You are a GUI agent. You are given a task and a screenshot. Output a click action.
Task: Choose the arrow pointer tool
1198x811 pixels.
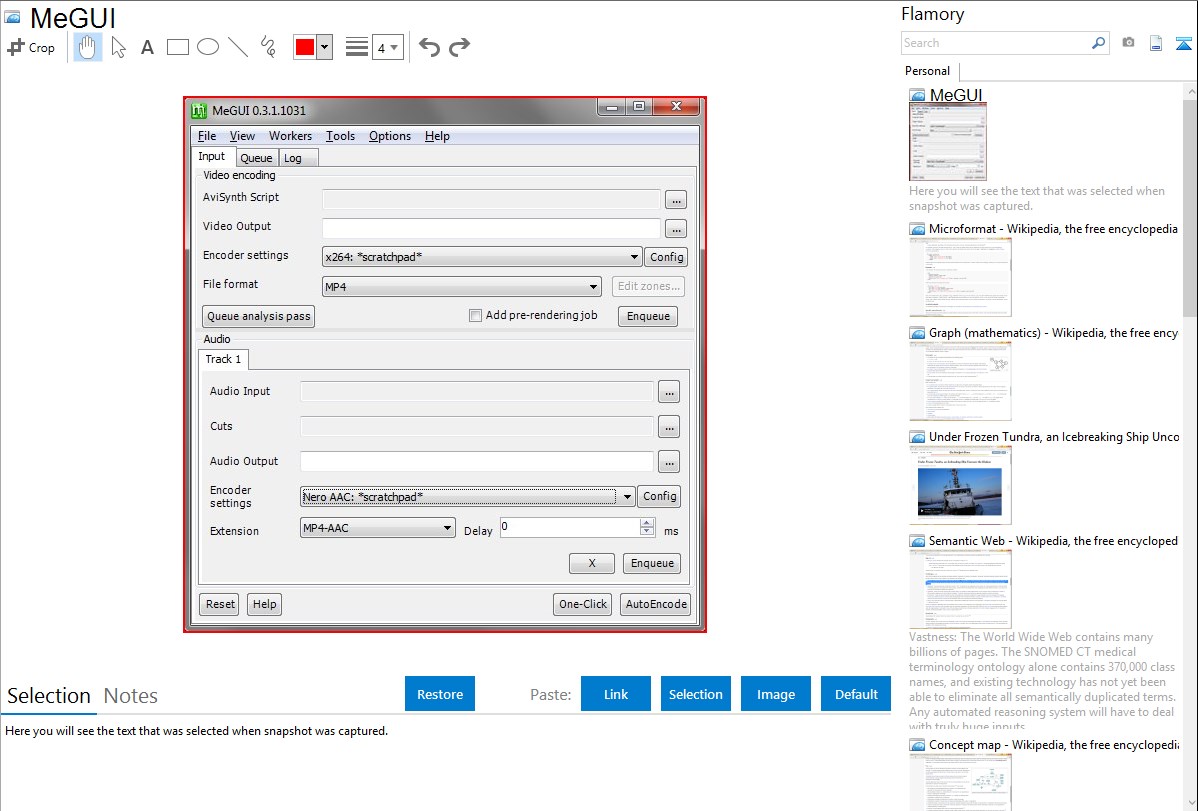119,47
